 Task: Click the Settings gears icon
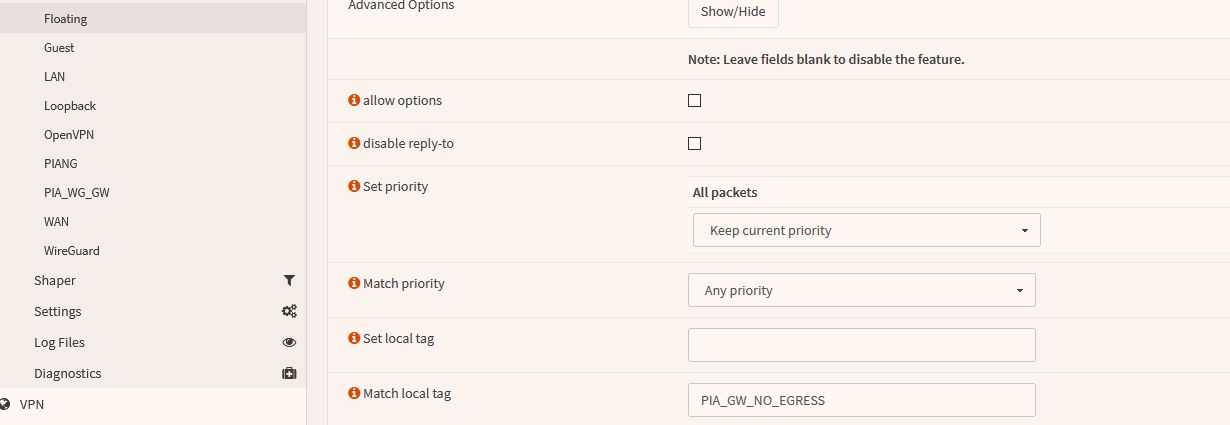click(289, 312)
